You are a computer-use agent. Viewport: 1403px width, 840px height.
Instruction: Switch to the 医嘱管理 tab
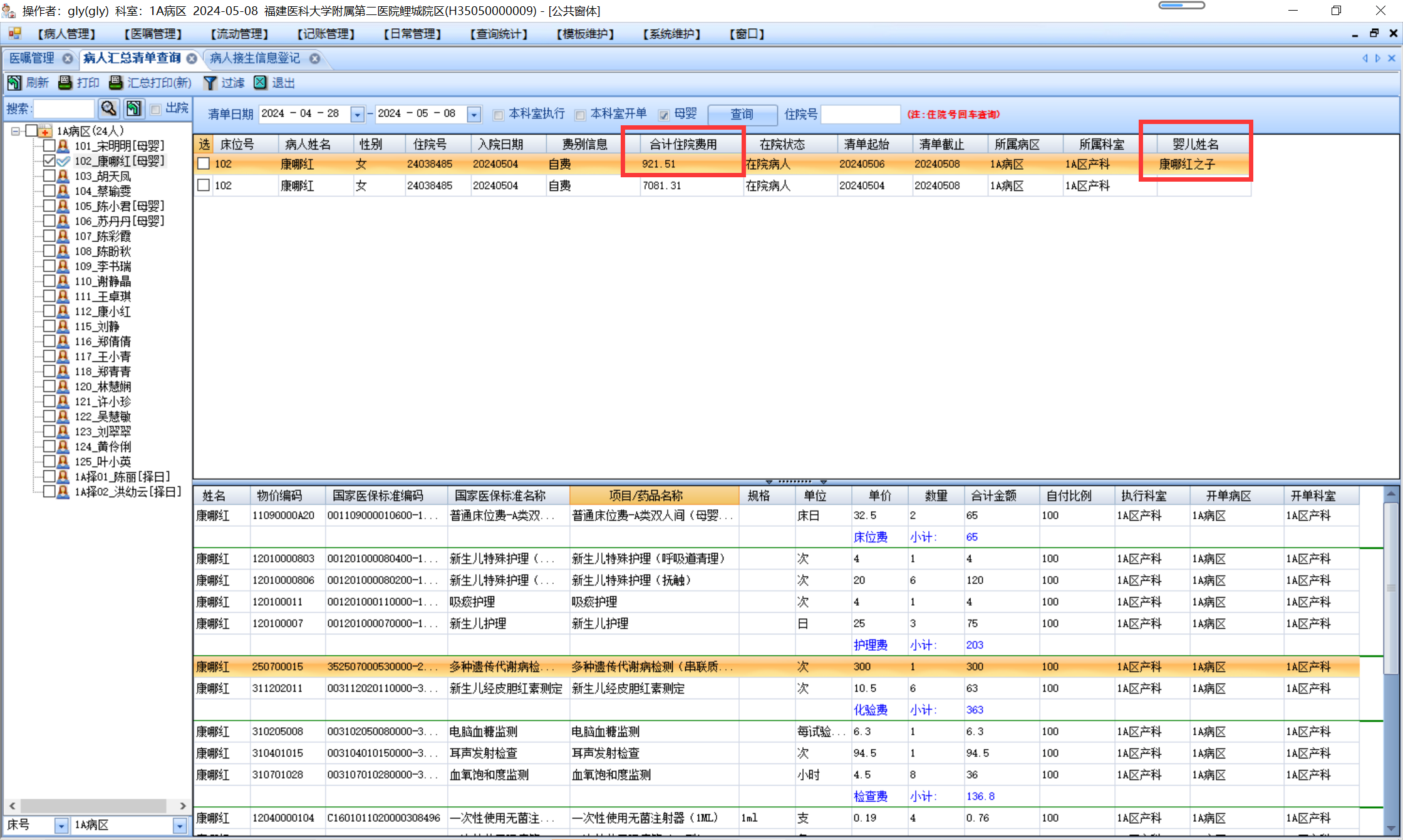33,58
